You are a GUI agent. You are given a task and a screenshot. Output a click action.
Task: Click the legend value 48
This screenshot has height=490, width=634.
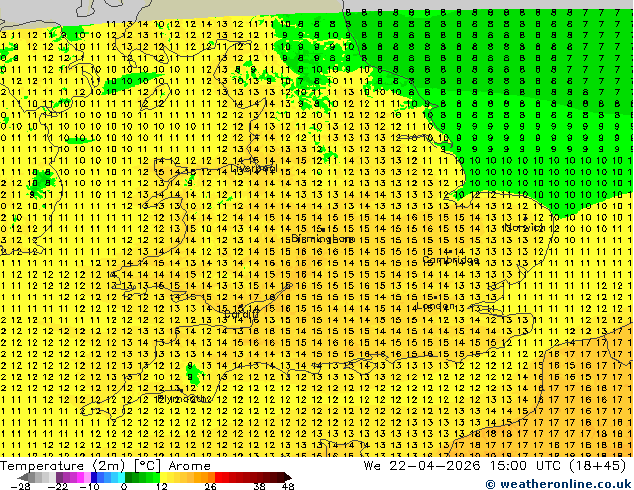click(288, 486)
